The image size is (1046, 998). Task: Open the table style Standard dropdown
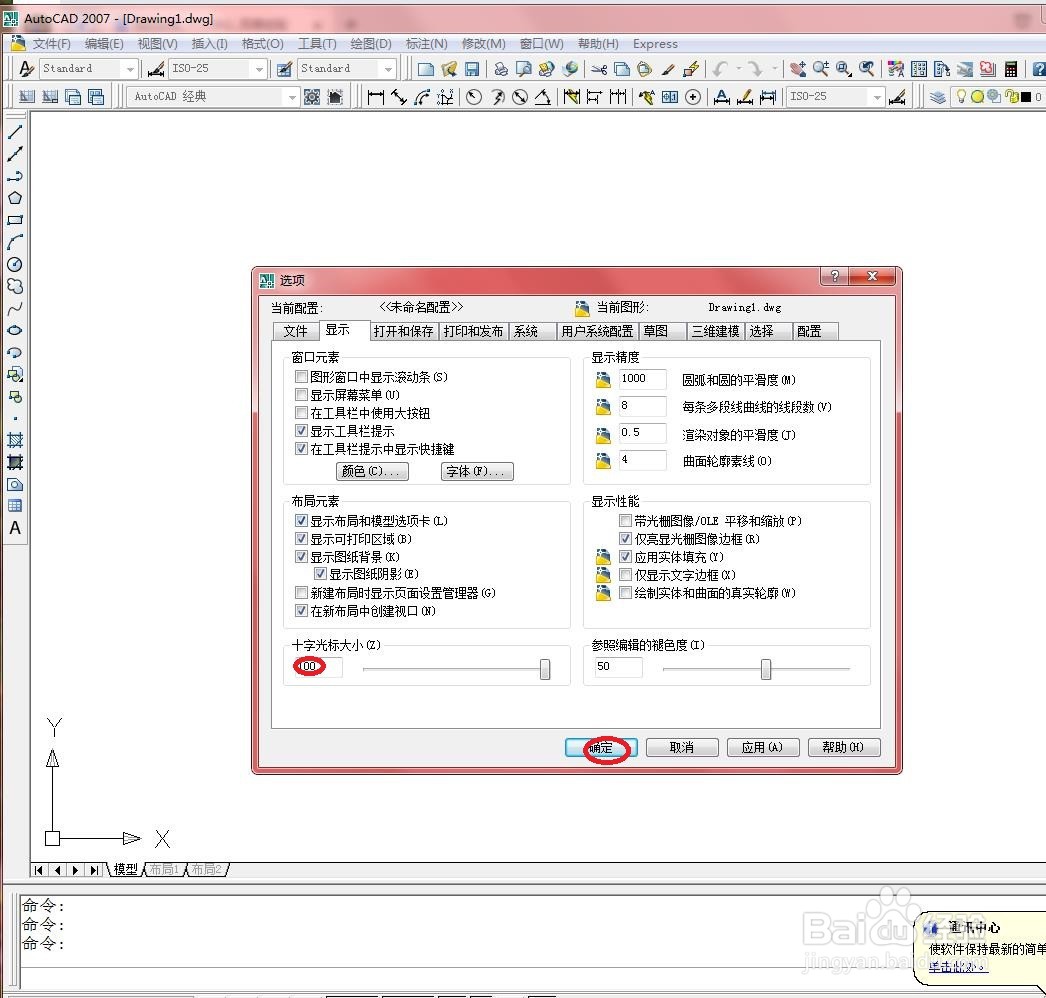(x=388, y=69)
